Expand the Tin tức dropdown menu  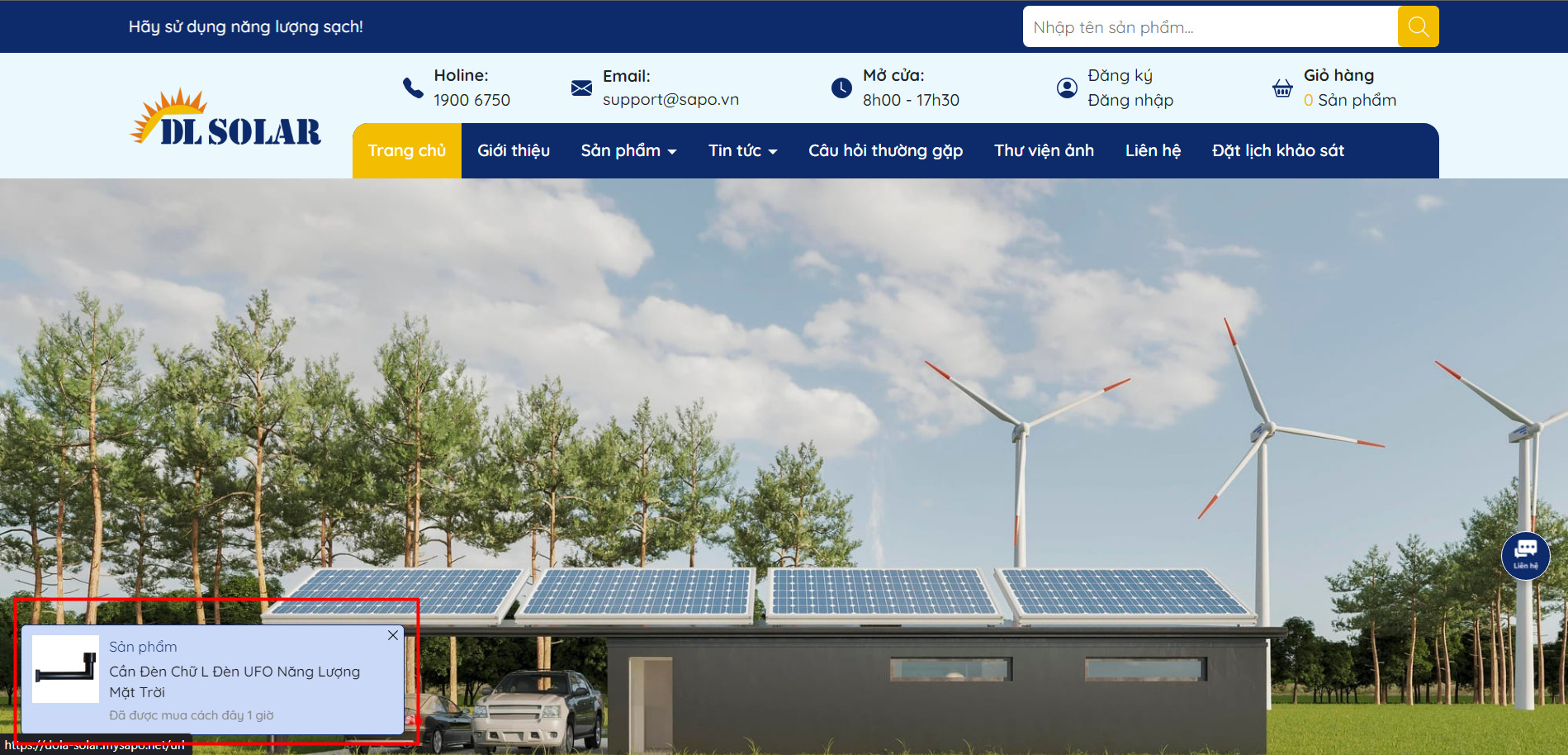pos(742,150)
